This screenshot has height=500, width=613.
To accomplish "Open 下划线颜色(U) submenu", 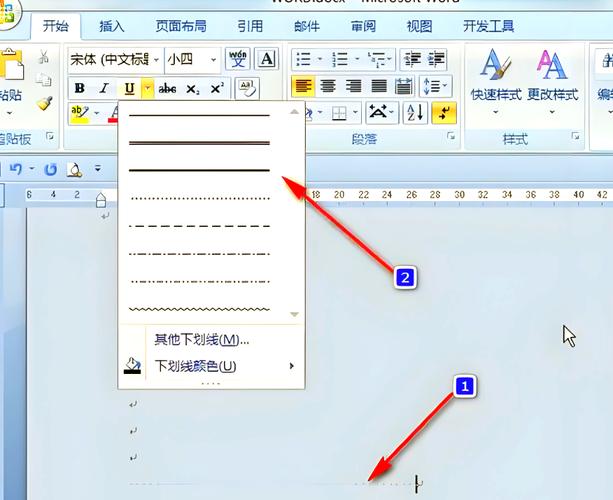I will click(212, 366).
